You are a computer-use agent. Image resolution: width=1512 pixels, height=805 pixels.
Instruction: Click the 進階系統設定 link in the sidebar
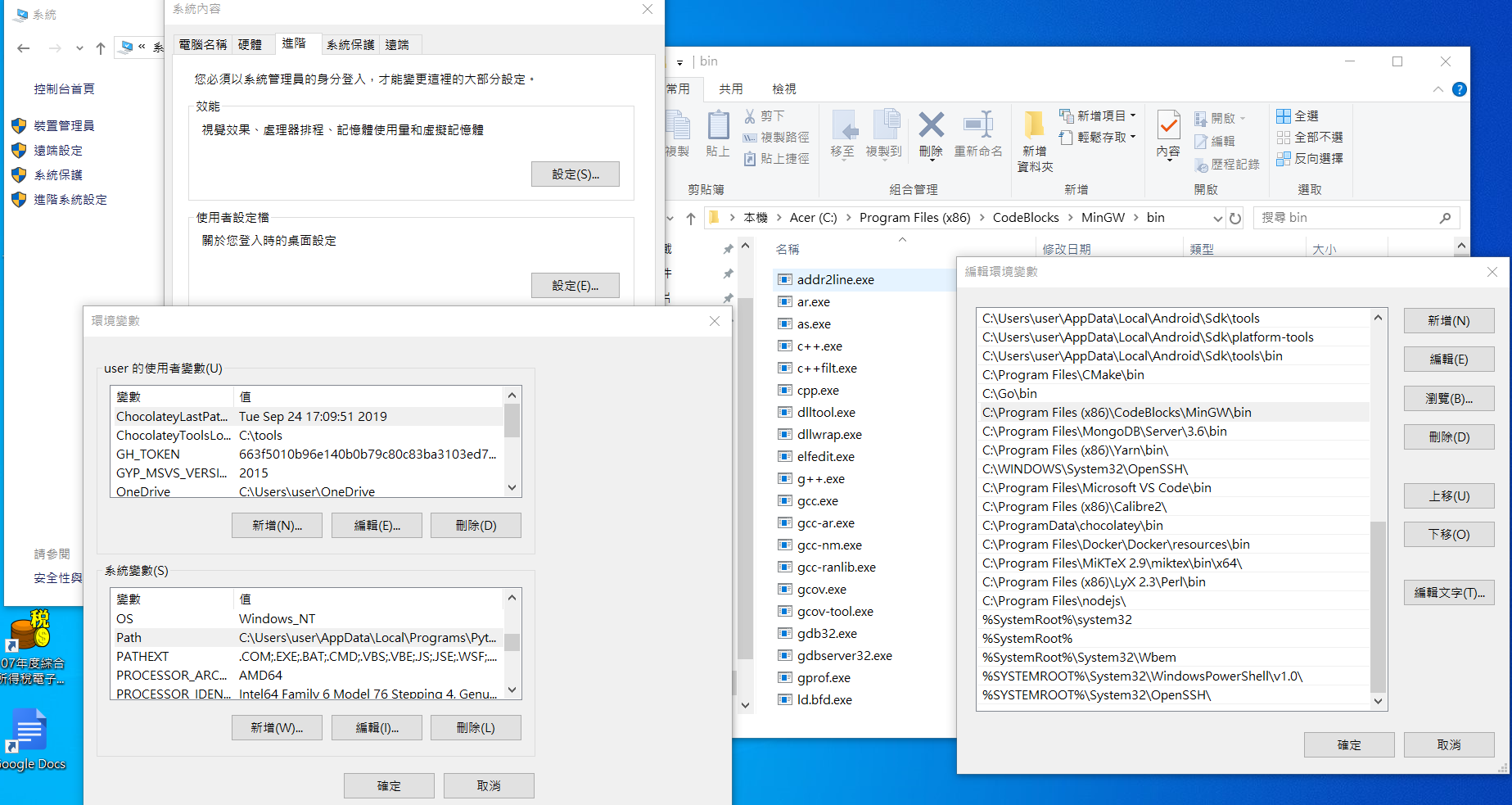pyautogui.click(x=70, y=200)
